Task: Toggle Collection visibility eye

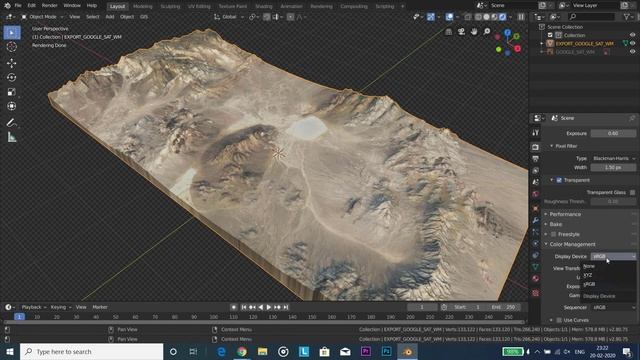Action: pyautogui.click(x=633, y=35)
